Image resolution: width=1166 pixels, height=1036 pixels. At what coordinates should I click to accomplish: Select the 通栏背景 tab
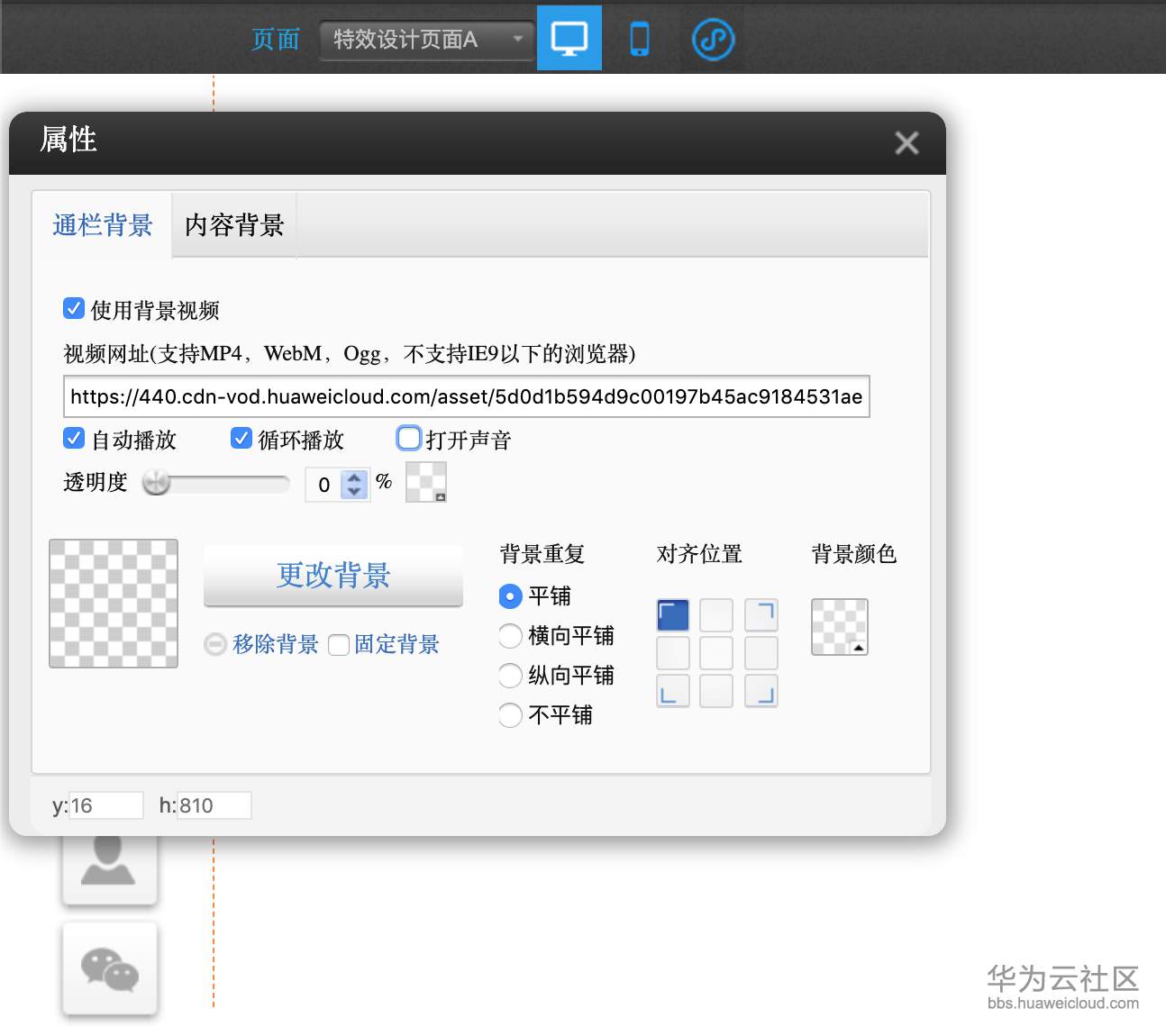point(103,225)
